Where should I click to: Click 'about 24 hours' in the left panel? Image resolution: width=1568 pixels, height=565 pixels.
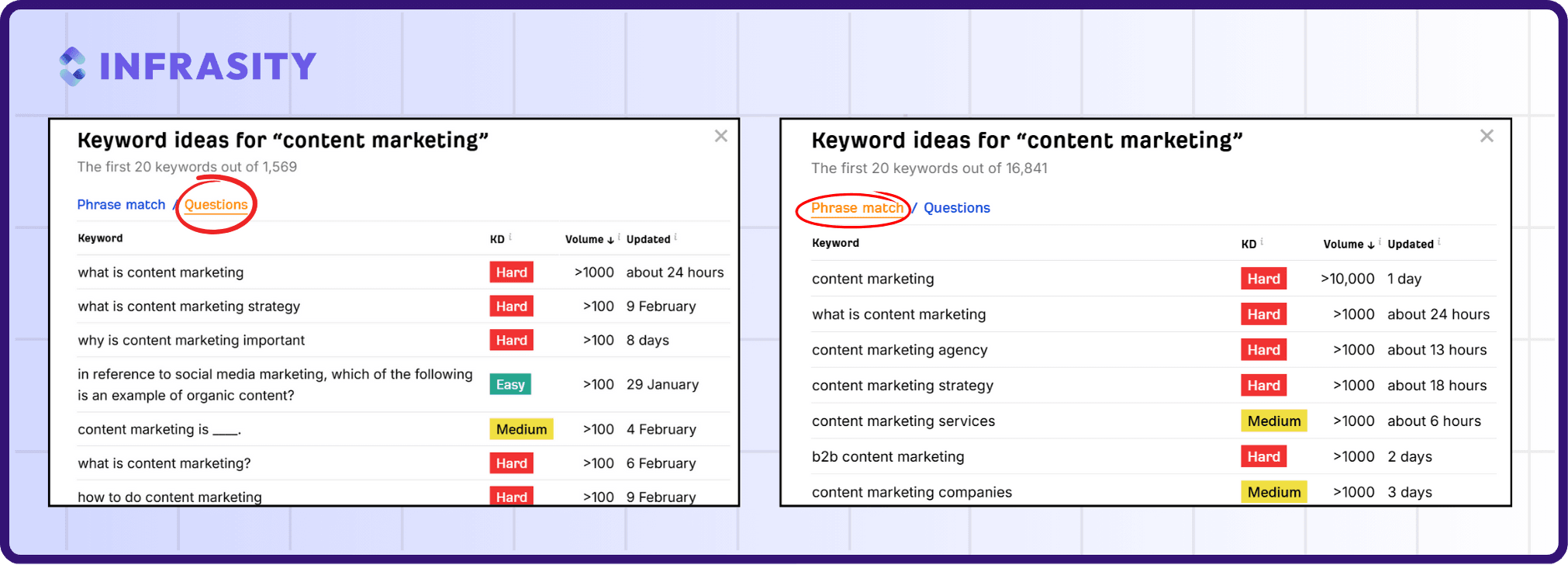tap(675, 273)
